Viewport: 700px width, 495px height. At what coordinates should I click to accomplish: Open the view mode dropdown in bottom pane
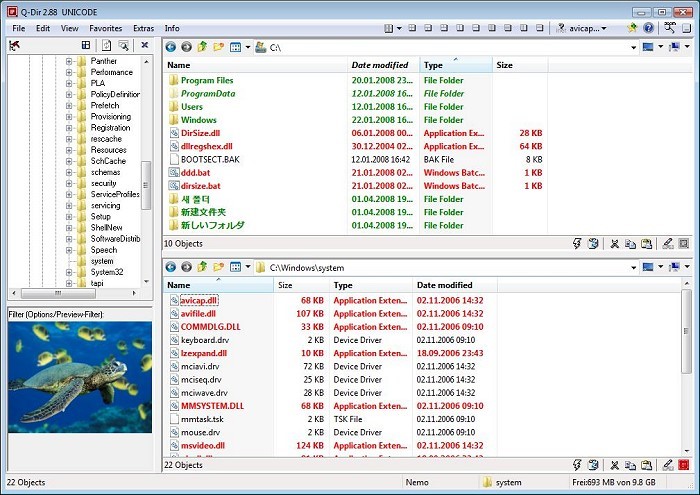pos(247,267)
